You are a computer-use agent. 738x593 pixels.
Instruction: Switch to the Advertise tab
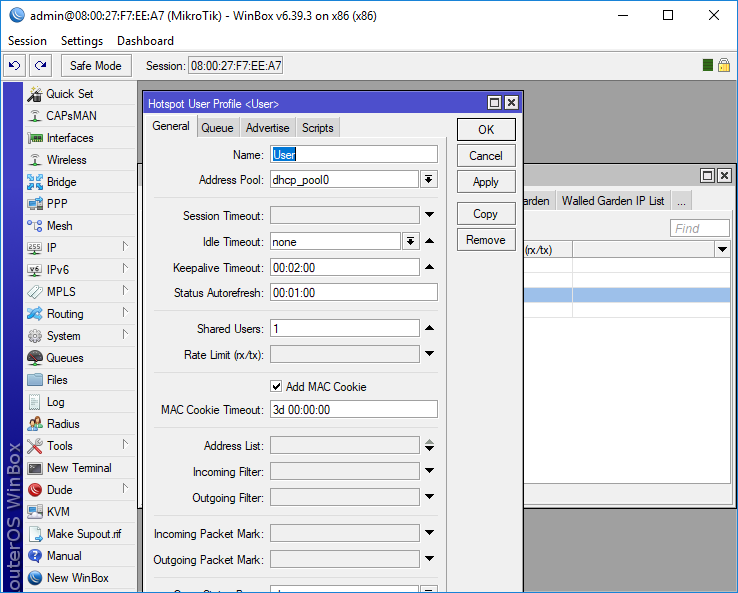(267, 128)
